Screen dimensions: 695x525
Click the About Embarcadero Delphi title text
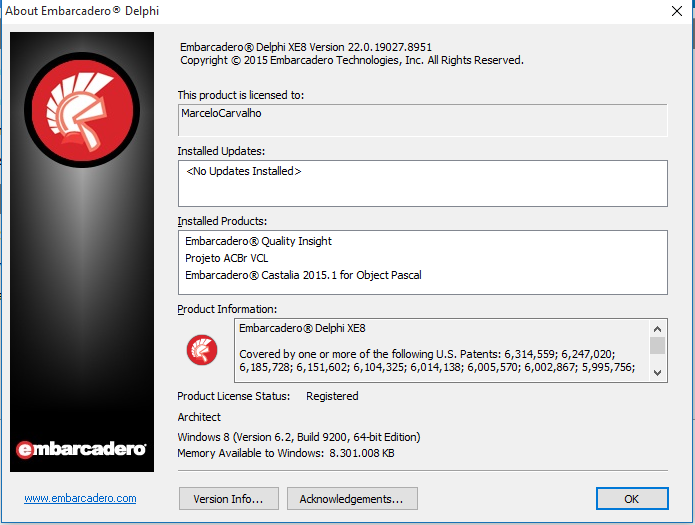(82, 11)
